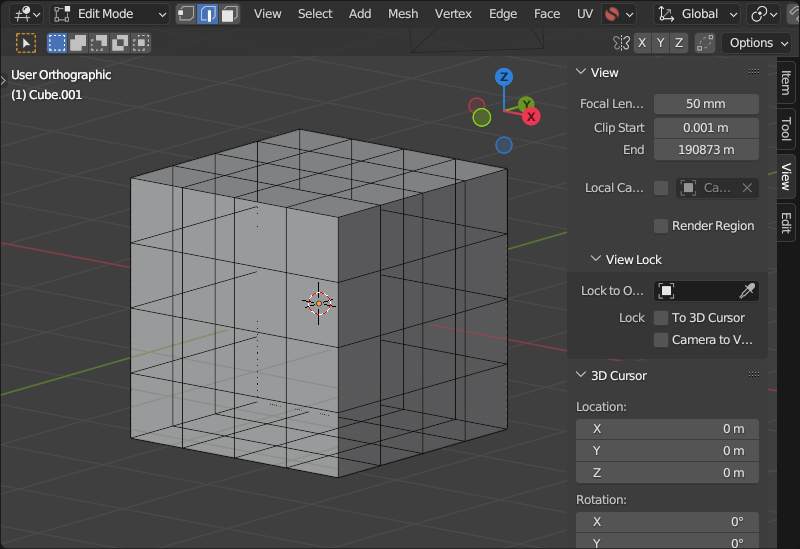Grab the 3D Cursor panel drag handle
Image resolution: width=800 pixels, height=549 pixels.
754,375
